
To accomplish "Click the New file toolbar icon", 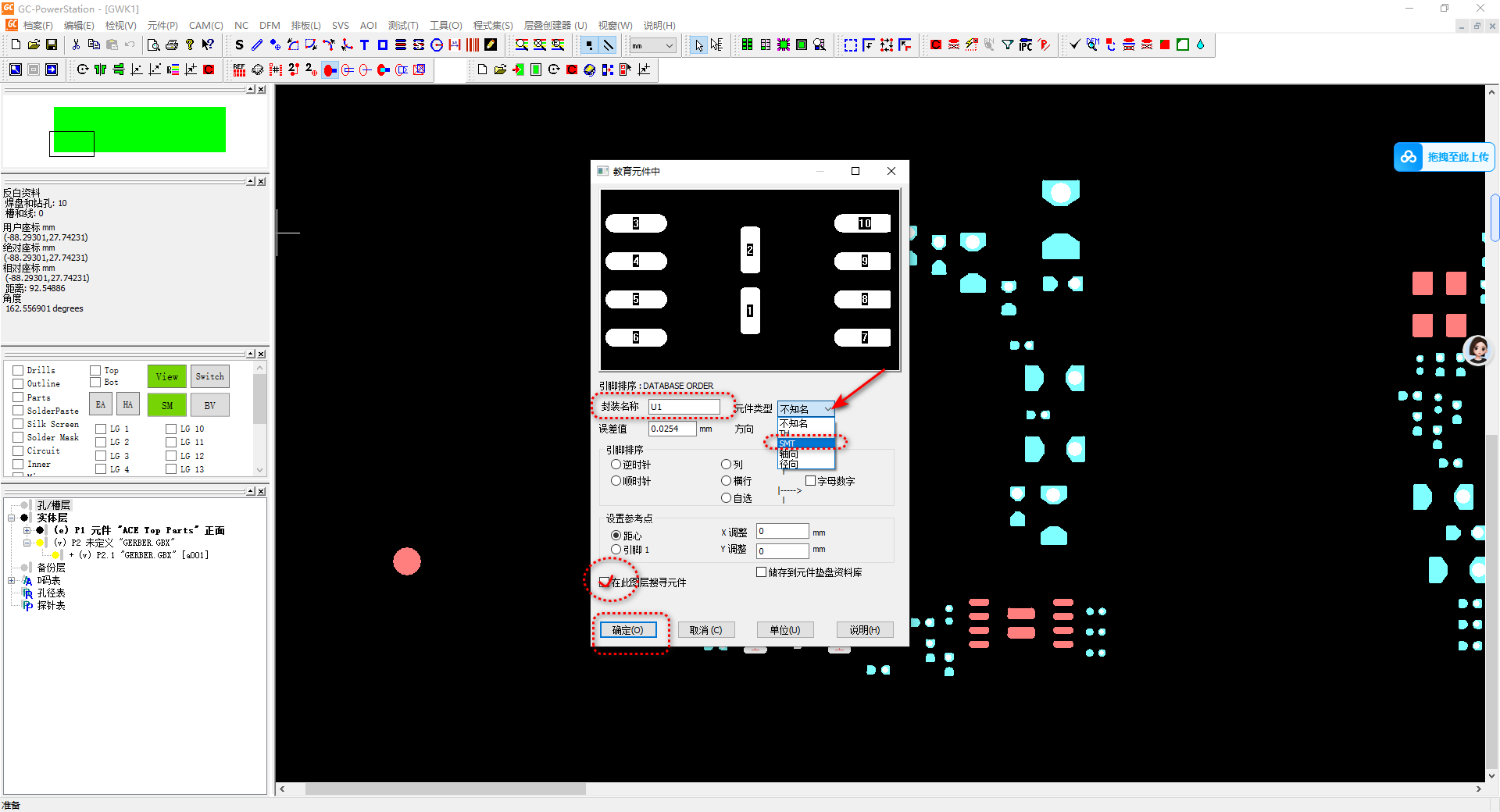I will (x=16, y=45).
